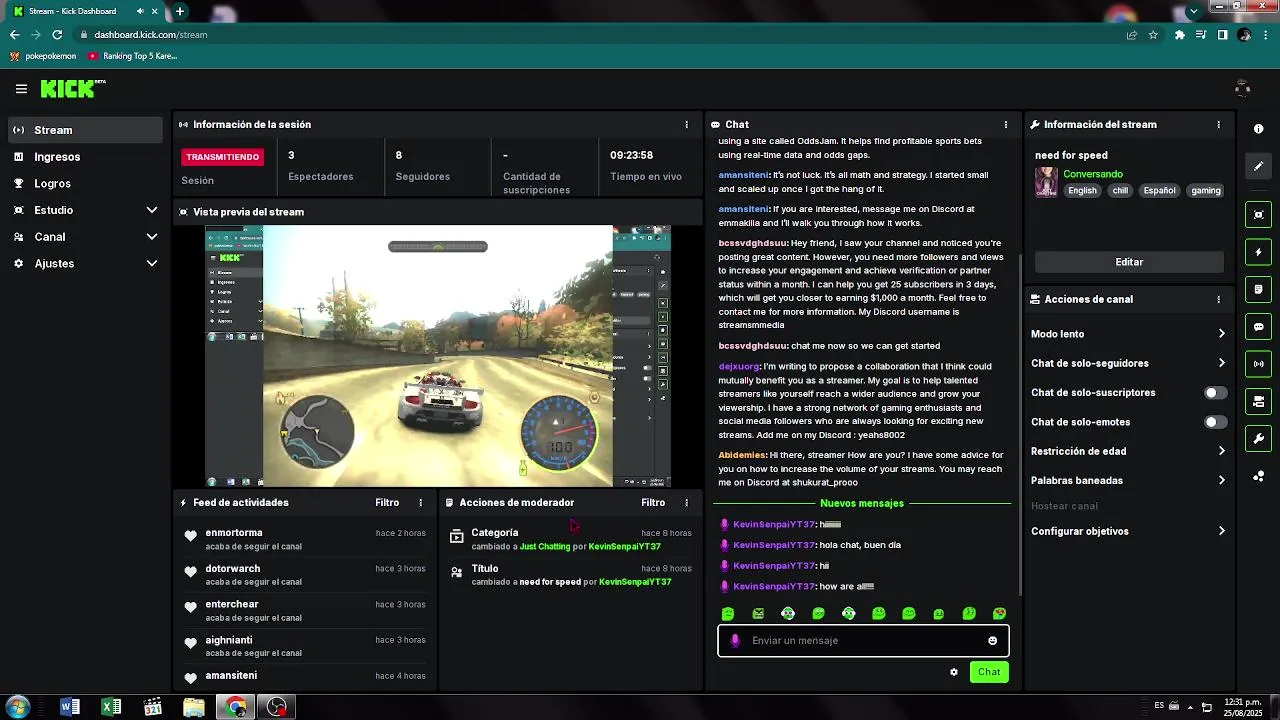This screenshot has width=1280, height=720.
Task: Click the three-dots cluster icon at rail bottom
Action: point(1258,476)
